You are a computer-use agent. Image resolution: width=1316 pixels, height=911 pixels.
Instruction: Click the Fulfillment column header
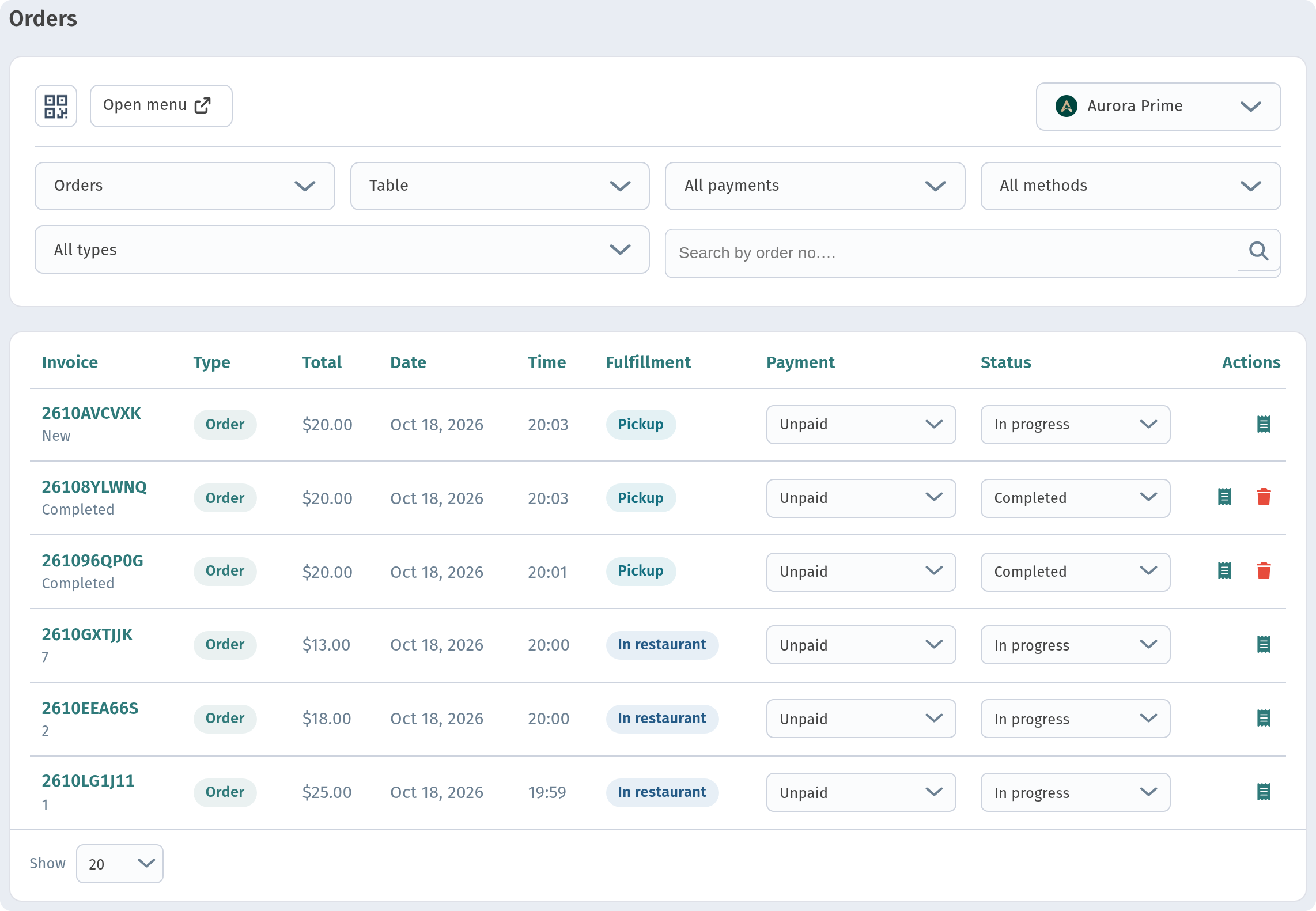click(x=648, y=362)
